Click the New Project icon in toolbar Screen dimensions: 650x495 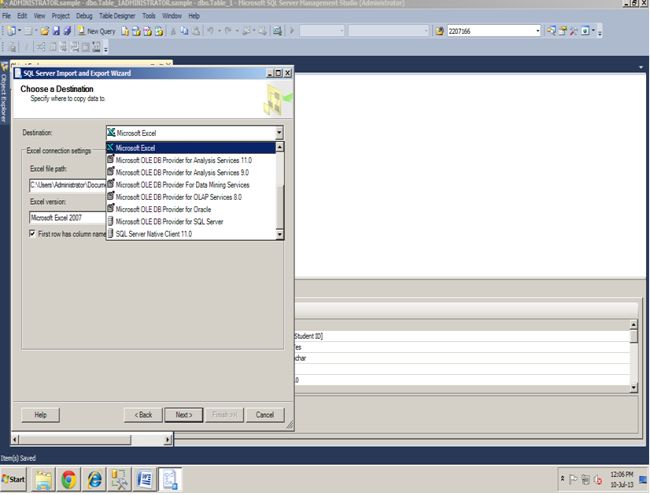pos(11,31)
